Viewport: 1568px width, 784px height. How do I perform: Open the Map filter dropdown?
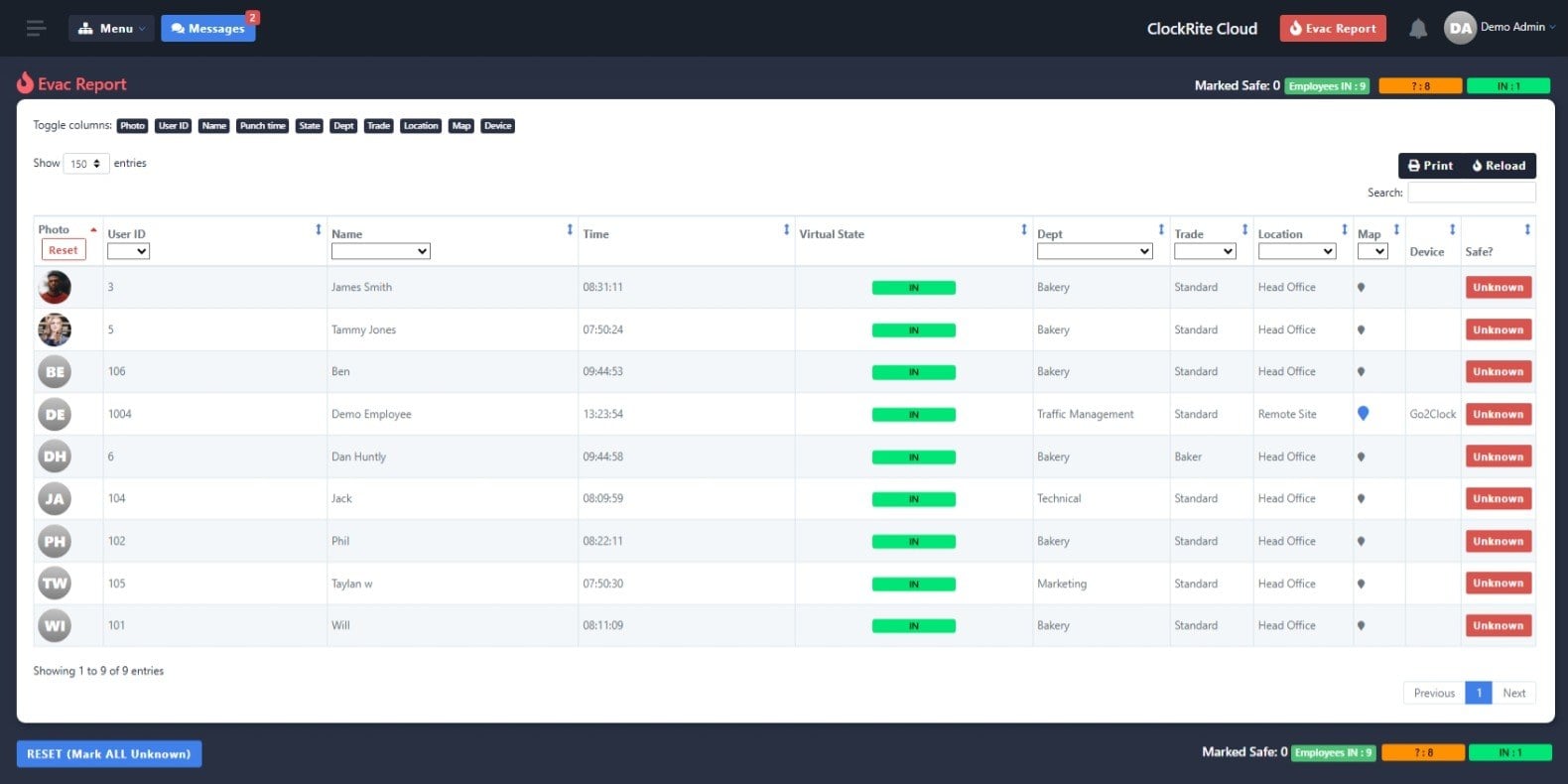(1372, 252)
